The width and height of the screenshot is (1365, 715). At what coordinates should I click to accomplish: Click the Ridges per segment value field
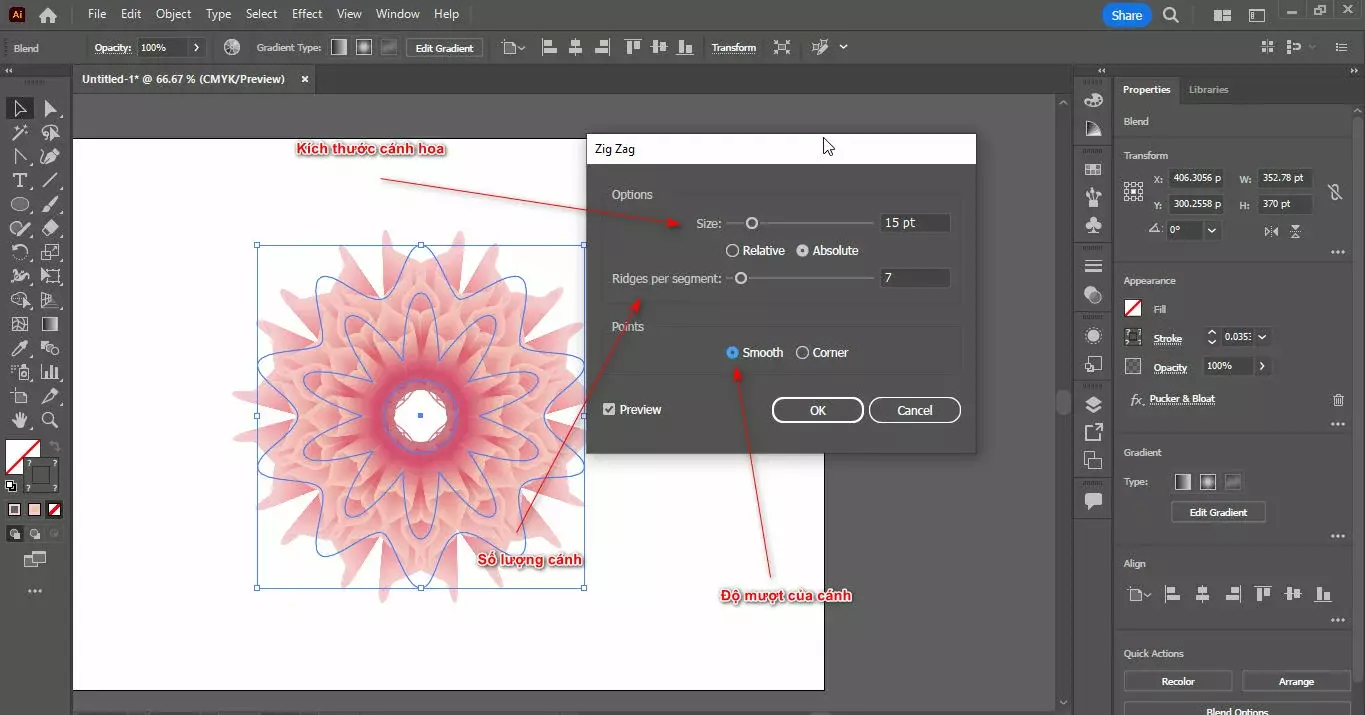pyautogui.click(x=914, y=278)
